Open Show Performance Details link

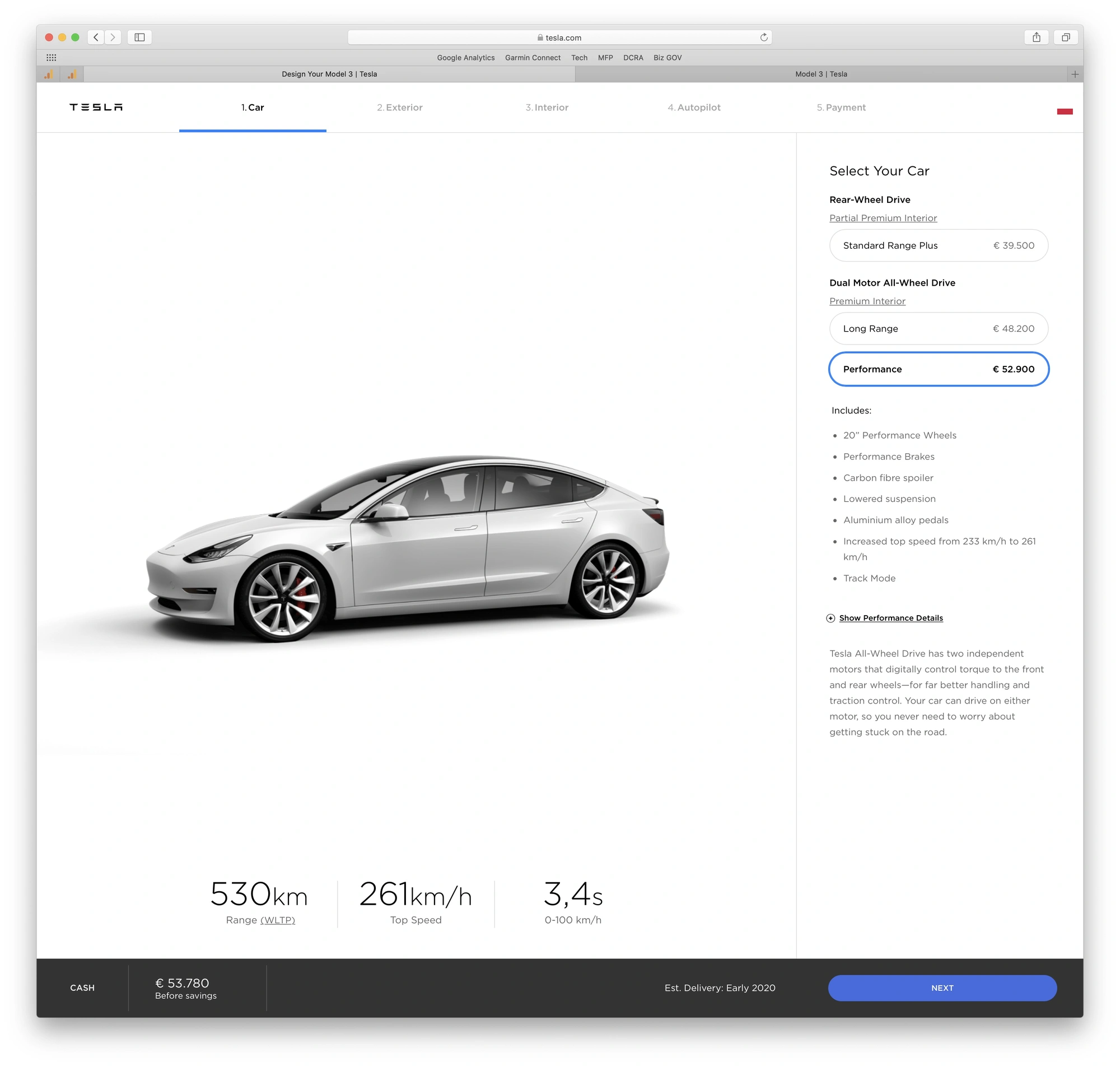pos(890,618)
